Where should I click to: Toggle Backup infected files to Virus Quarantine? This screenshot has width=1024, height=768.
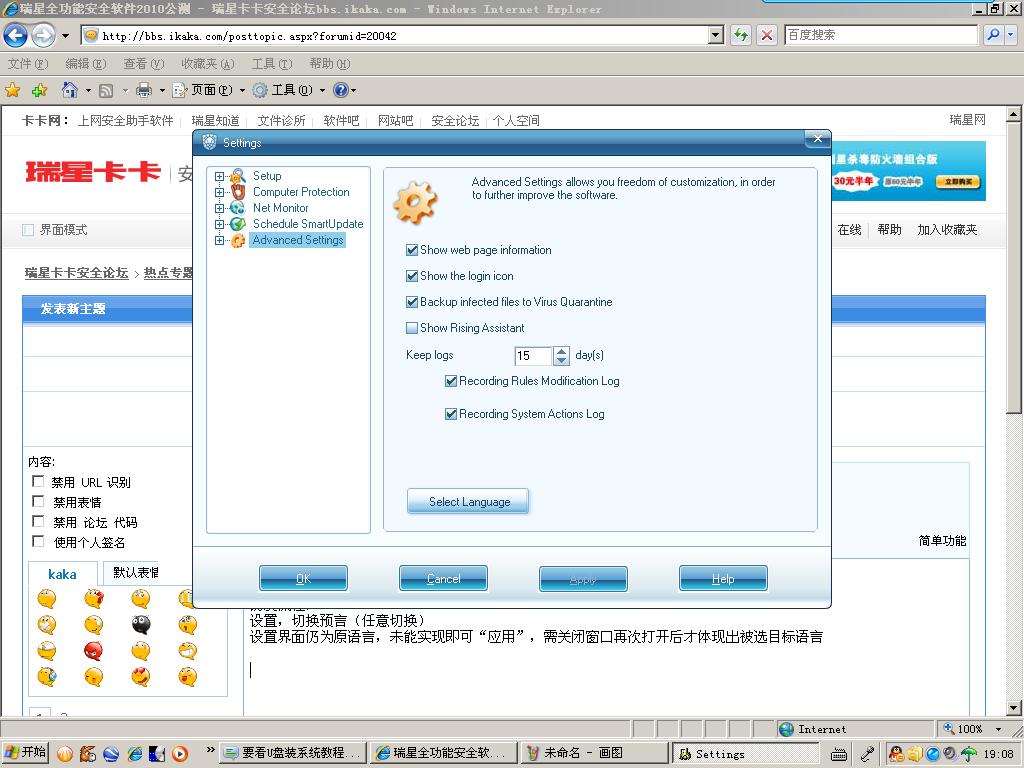tap(412, 302)
